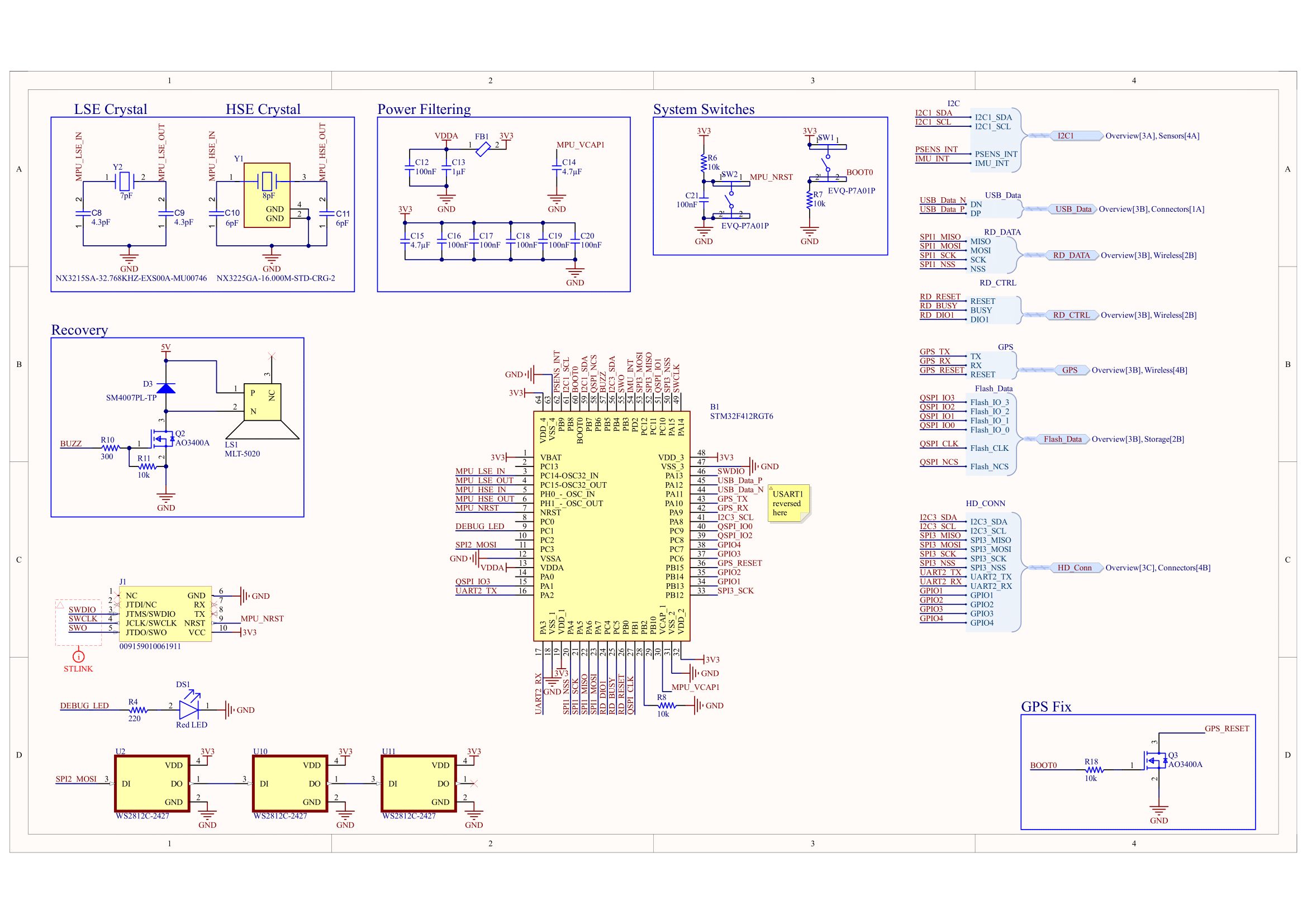Image resolution: width=1307 pixels, height=924 pixels.
Task: Click resistor R8 10k near MPU_VCAP1
Action: [667, 706]
